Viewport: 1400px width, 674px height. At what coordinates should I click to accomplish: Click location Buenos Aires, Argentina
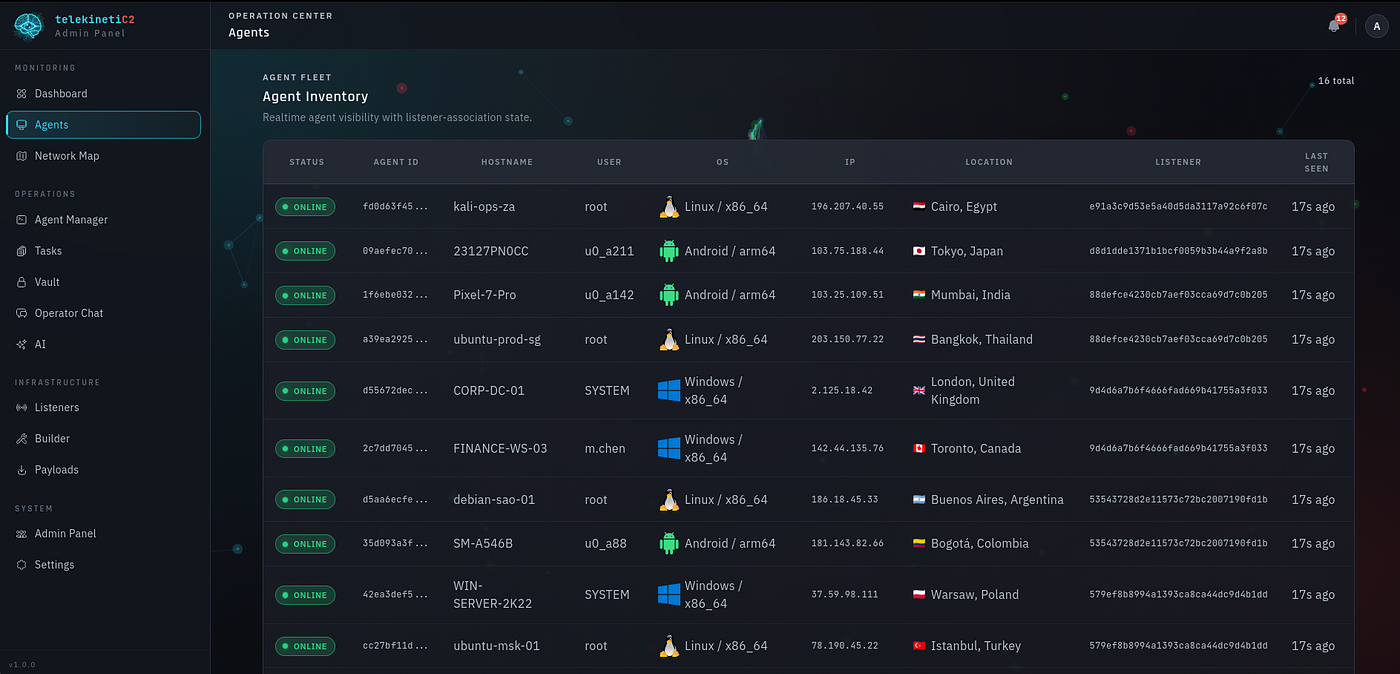point(997,500)
